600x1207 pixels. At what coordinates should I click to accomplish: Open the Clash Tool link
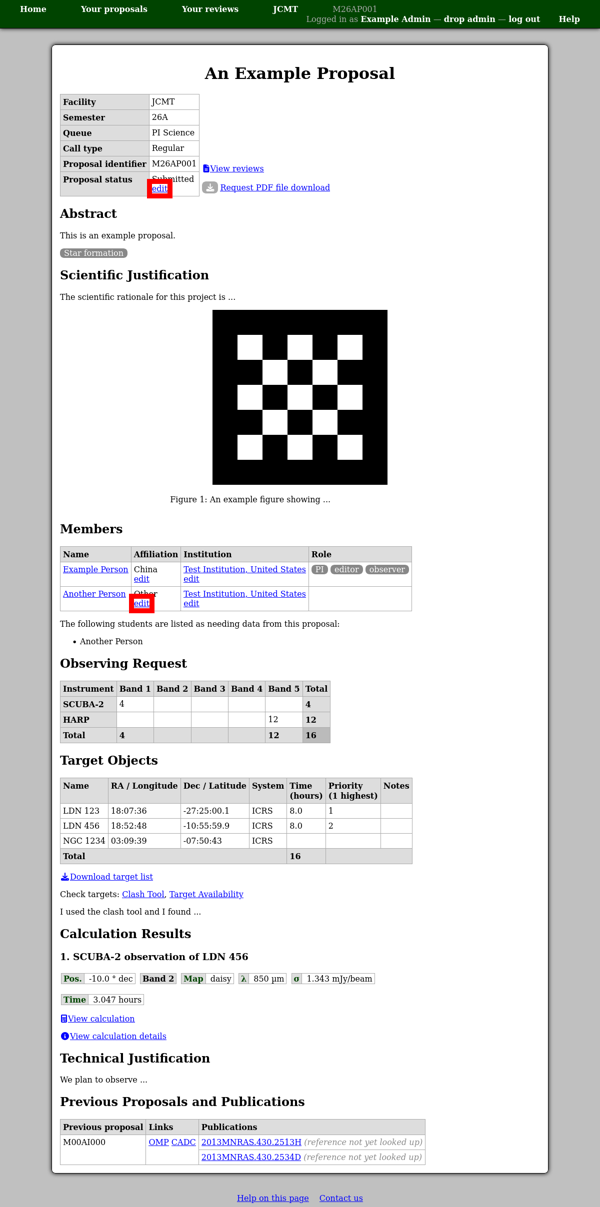click(143, 895)
